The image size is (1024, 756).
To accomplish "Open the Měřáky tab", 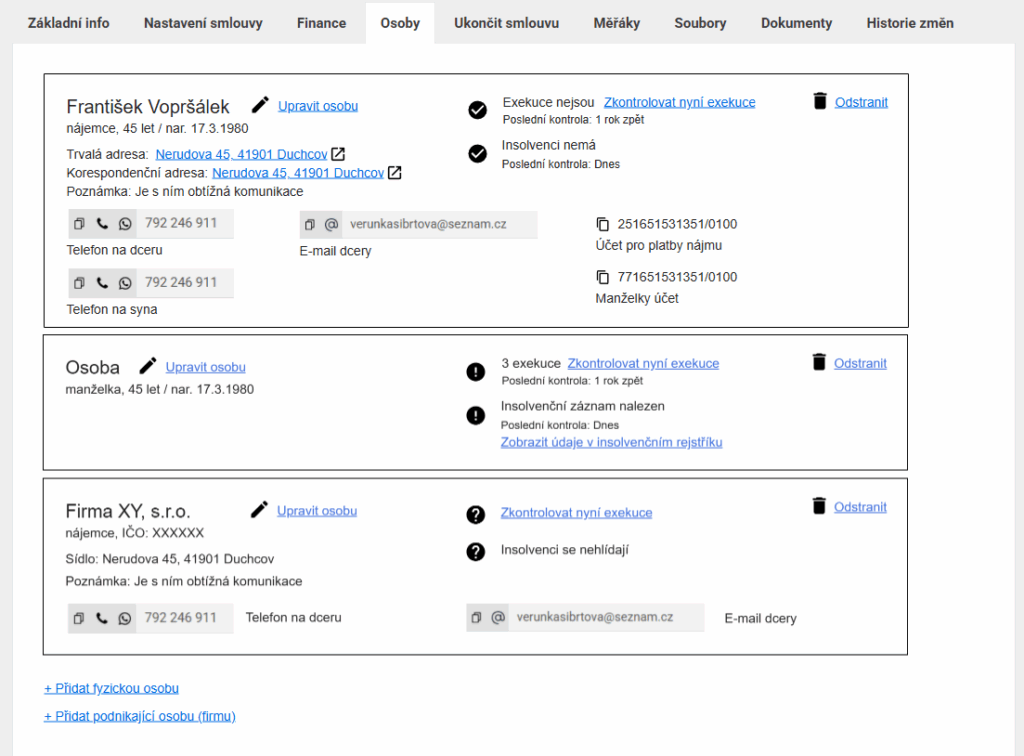I will tap(616, 23).
